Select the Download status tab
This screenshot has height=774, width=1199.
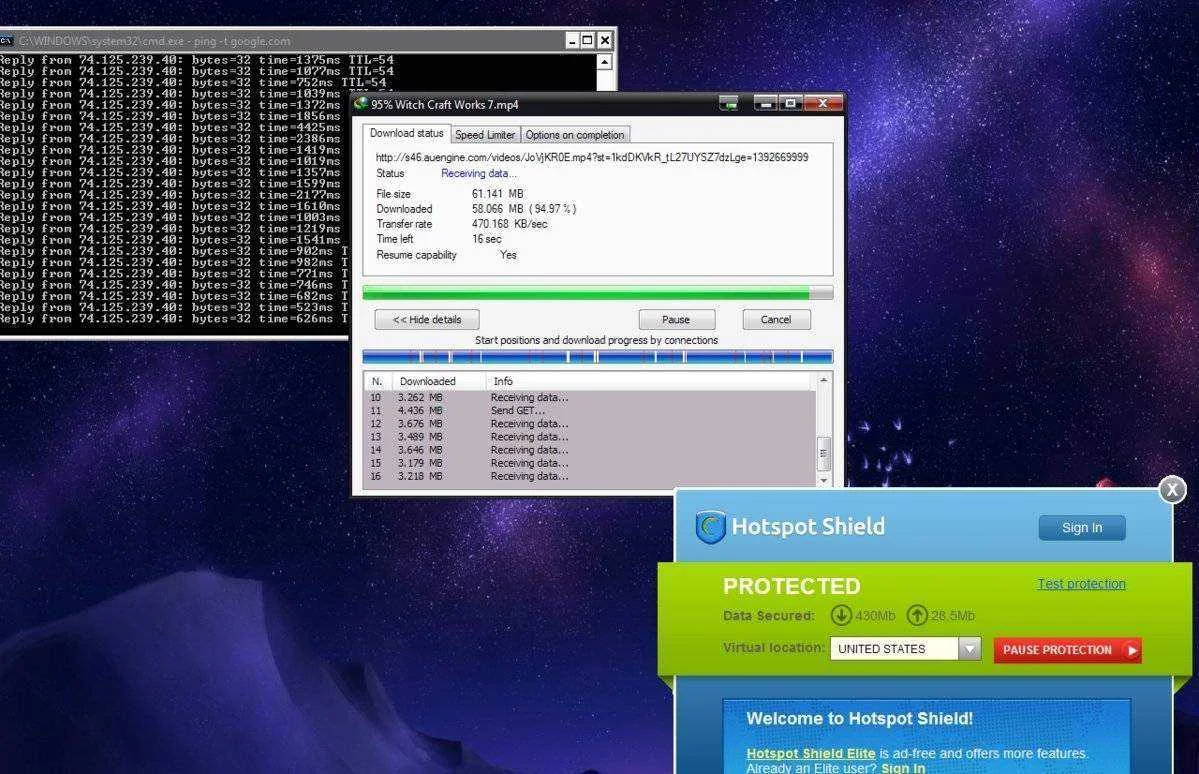point(406,133)
